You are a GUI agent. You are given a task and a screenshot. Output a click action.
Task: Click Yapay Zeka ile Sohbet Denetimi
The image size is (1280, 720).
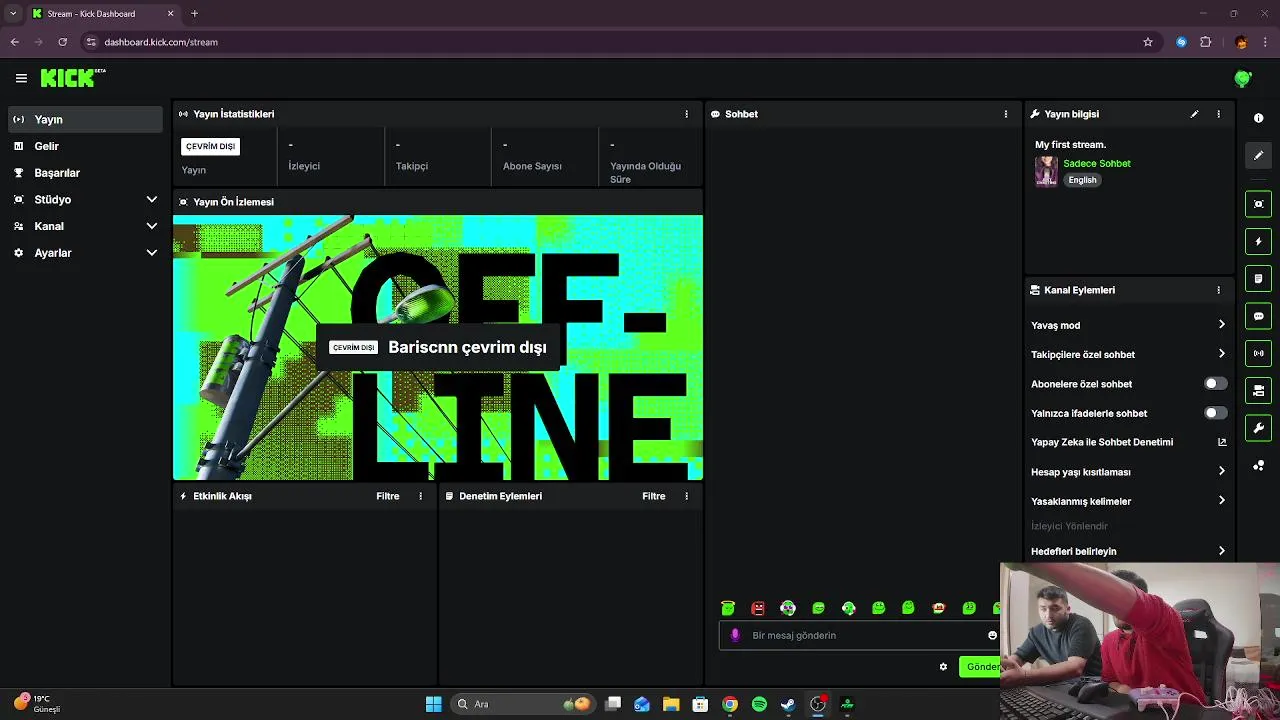(1102, 442)
